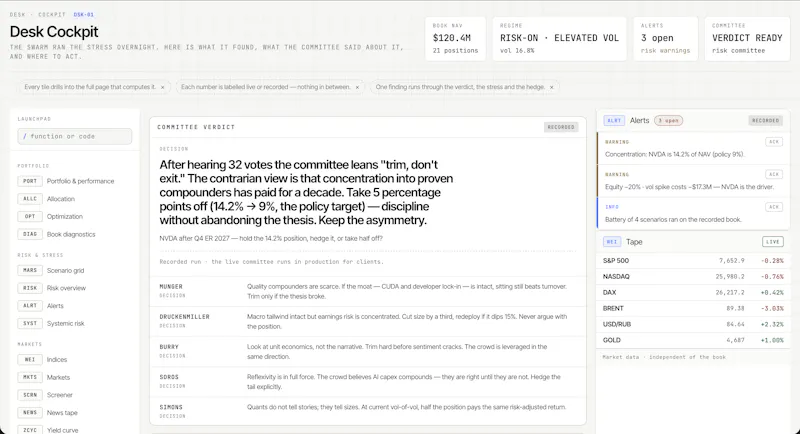
Task: Open Indices via sidebar WEI badge
Action: 30,360
